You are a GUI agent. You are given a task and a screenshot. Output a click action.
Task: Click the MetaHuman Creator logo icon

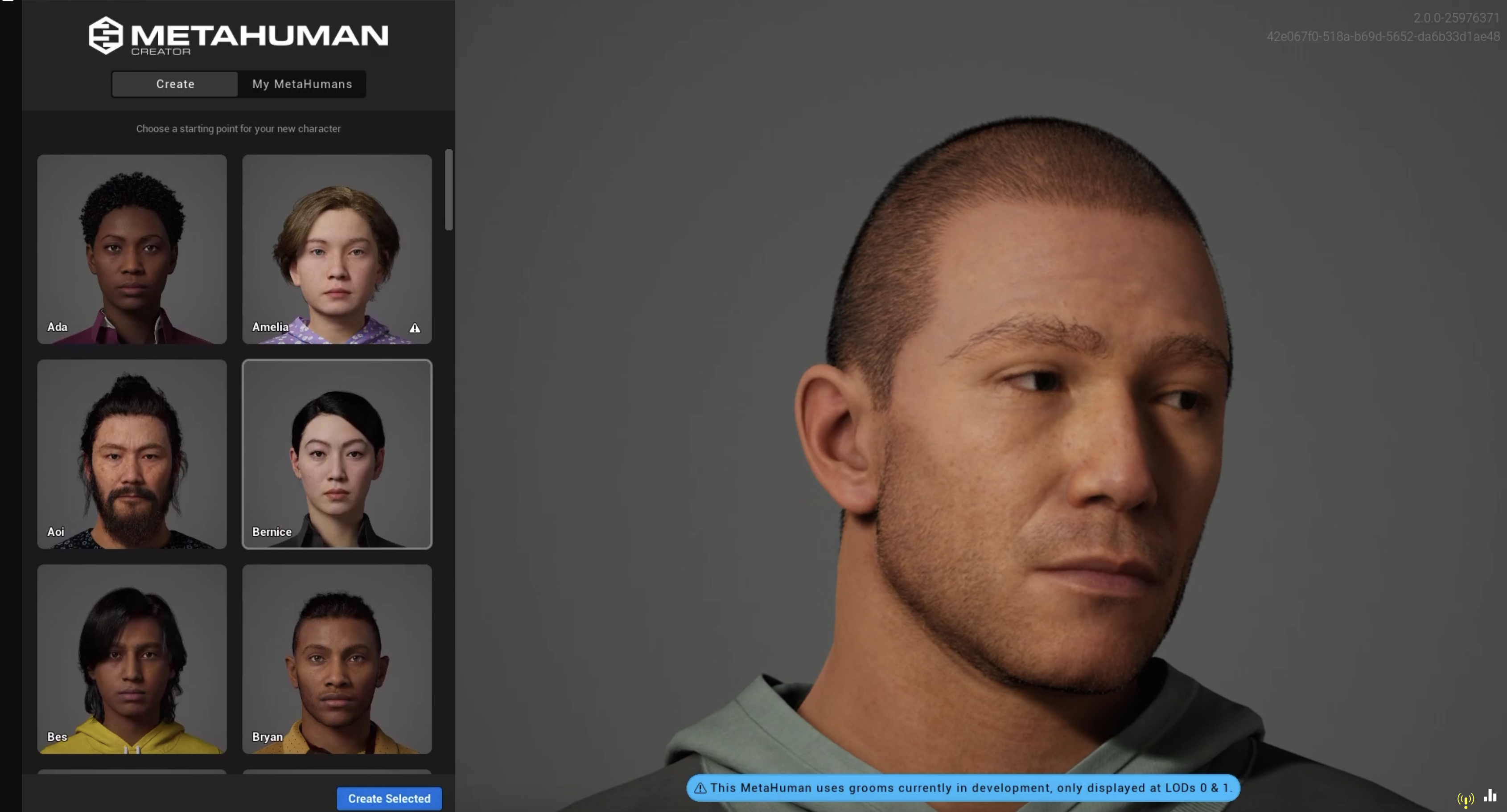(x=106, y=35)
